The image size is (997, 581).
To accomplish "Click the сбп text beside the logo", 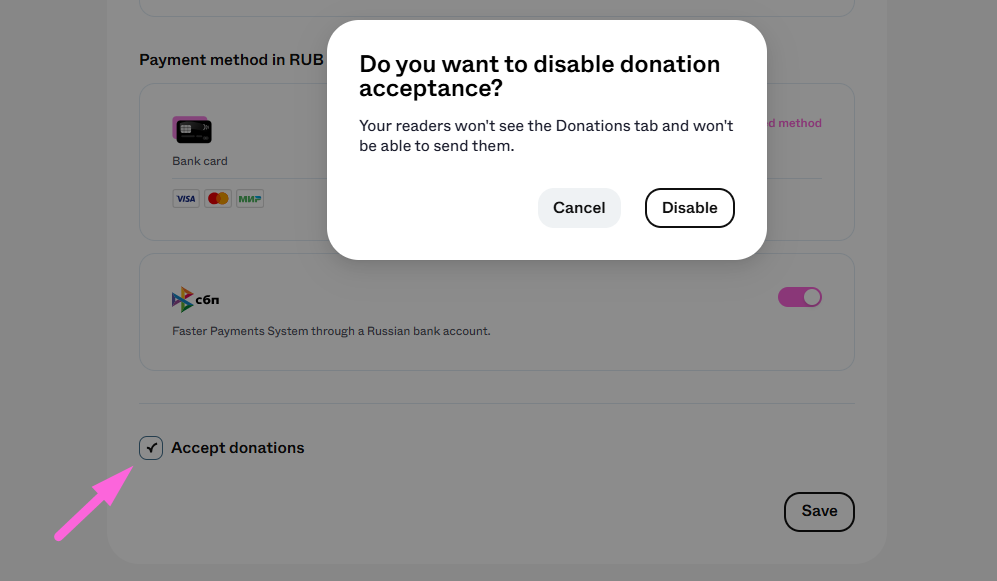I will coord(207,299).
